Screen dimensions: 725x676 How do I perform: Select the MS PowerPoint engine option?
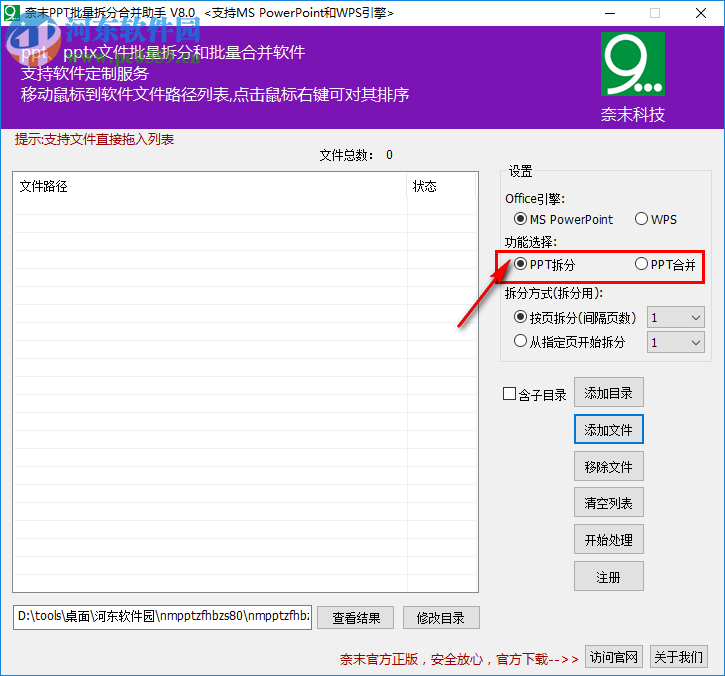click(x=563, y=219)
